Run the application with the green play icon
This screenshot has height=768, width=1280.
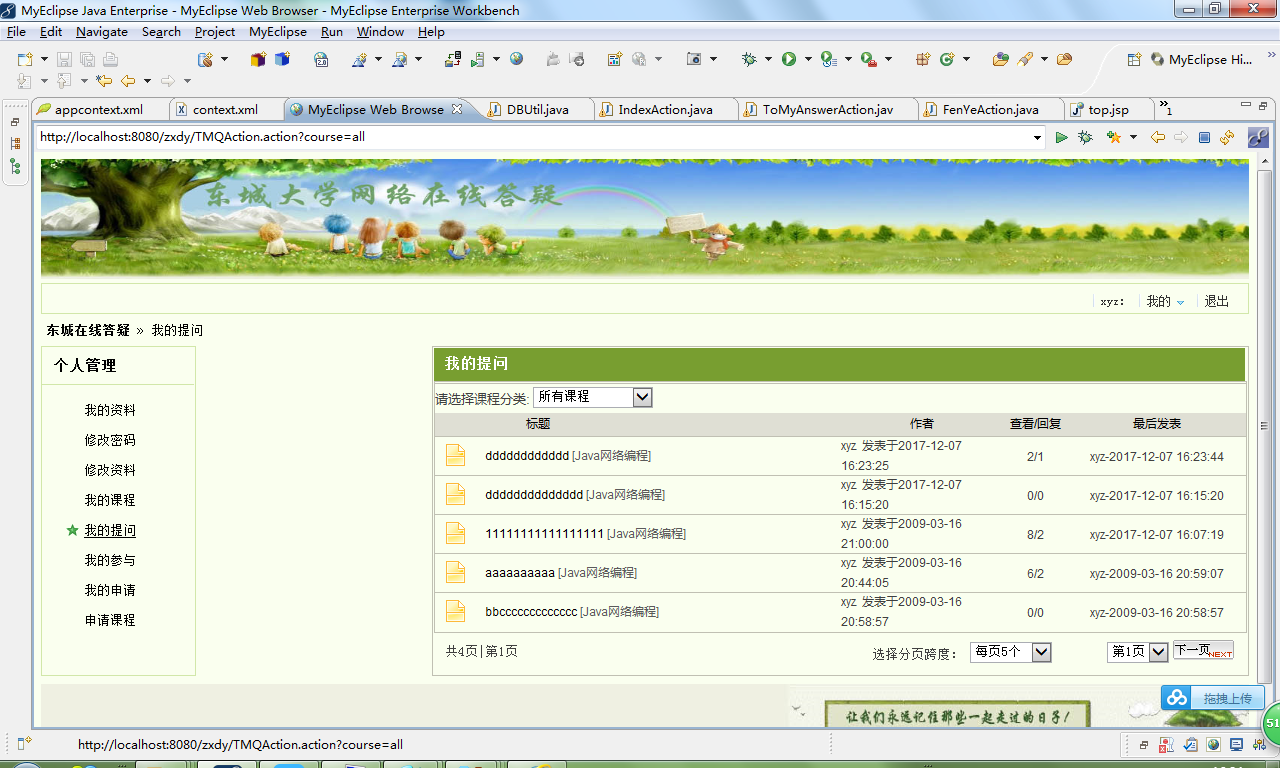click(789, 60)
